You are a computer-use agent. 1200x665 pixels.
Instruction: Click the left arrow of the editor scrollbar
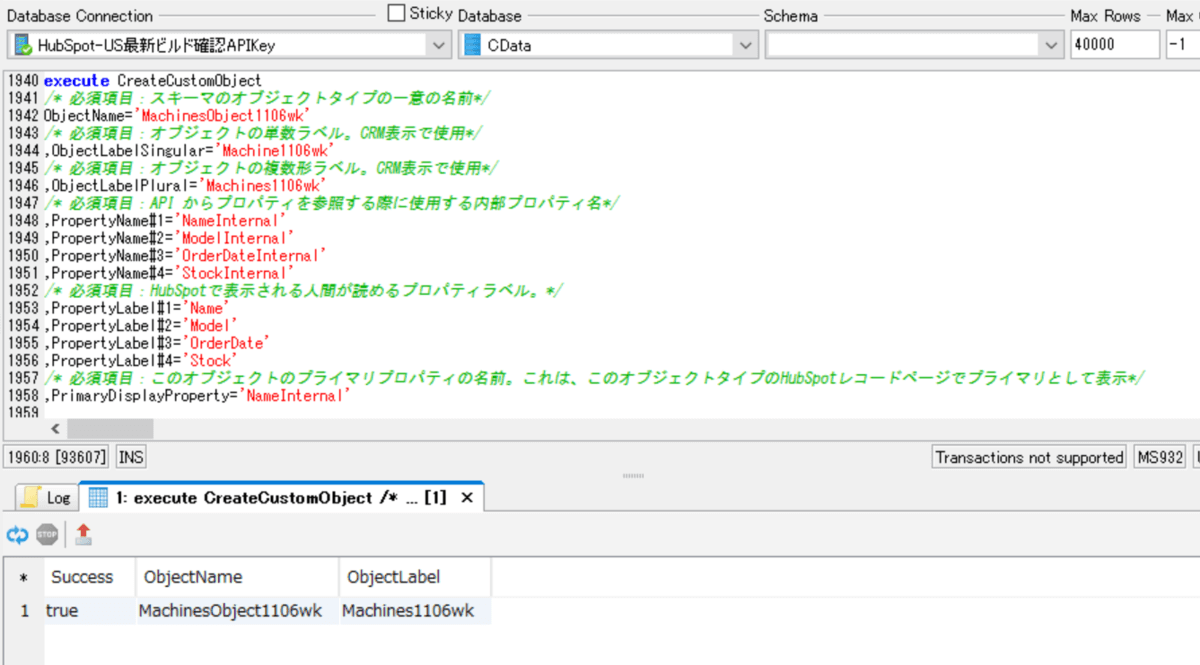[55, 428]
